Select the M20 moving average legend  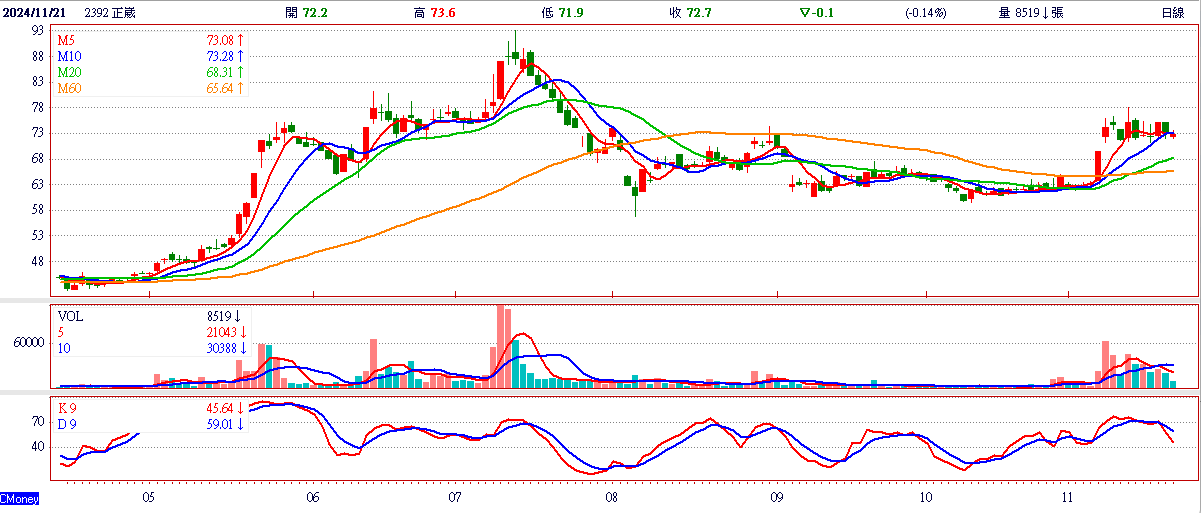(68, 73)
